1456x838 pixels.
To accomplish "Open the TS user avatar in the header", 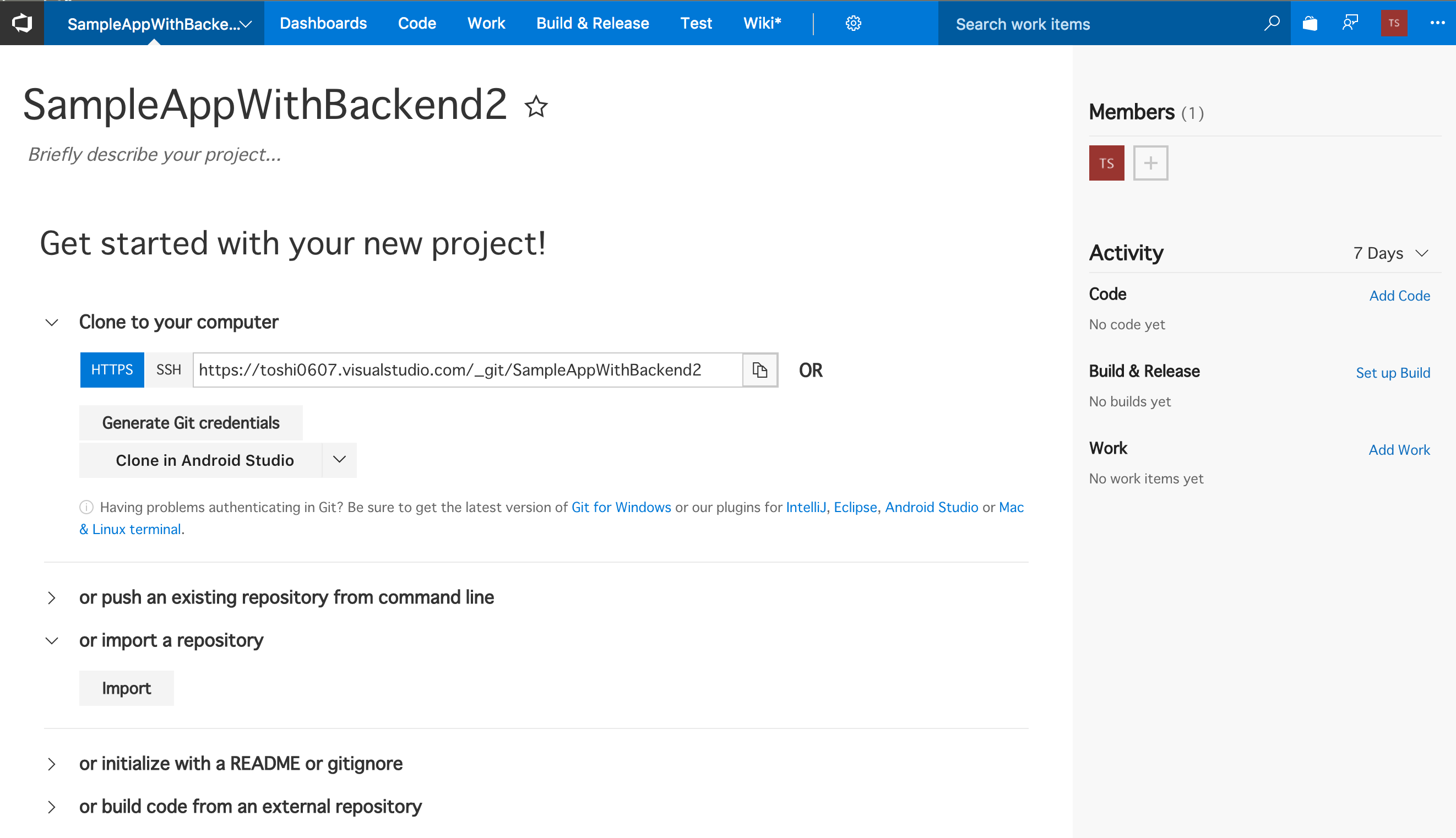I will click(x=1394, y=24).
